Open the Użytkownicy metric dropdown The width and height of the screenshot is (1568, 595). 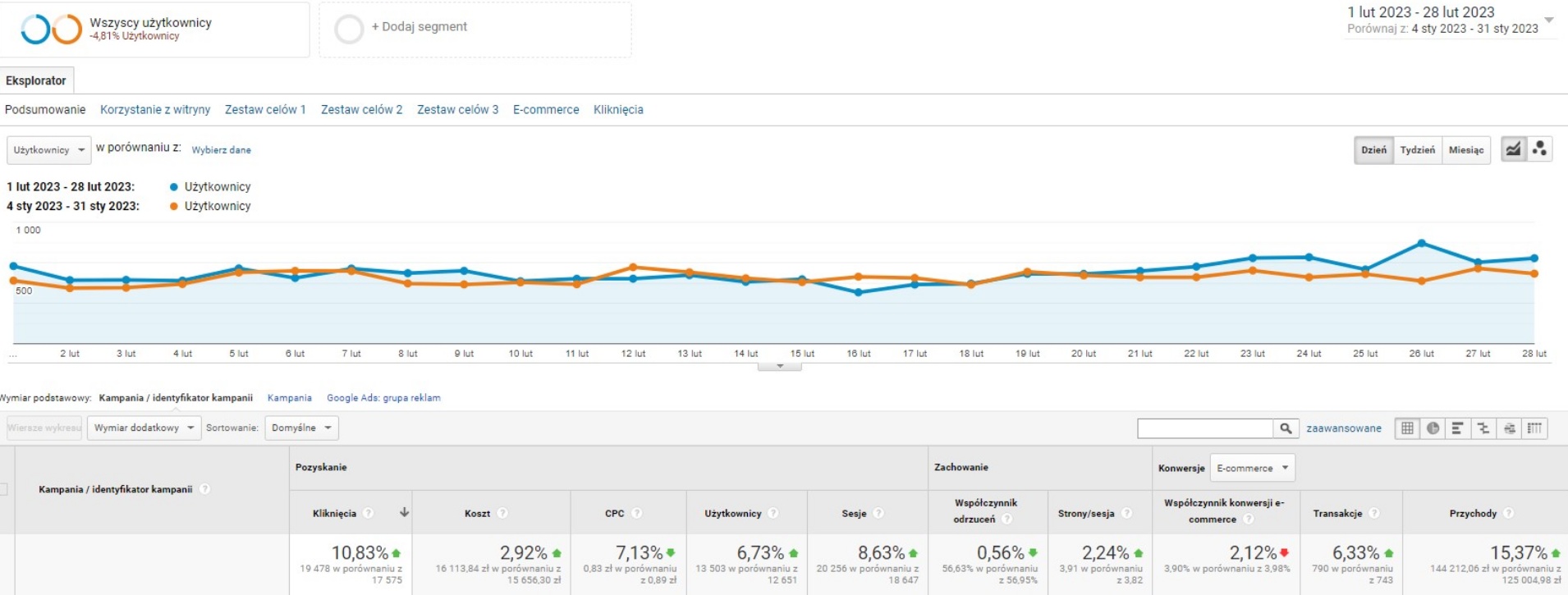49,150
